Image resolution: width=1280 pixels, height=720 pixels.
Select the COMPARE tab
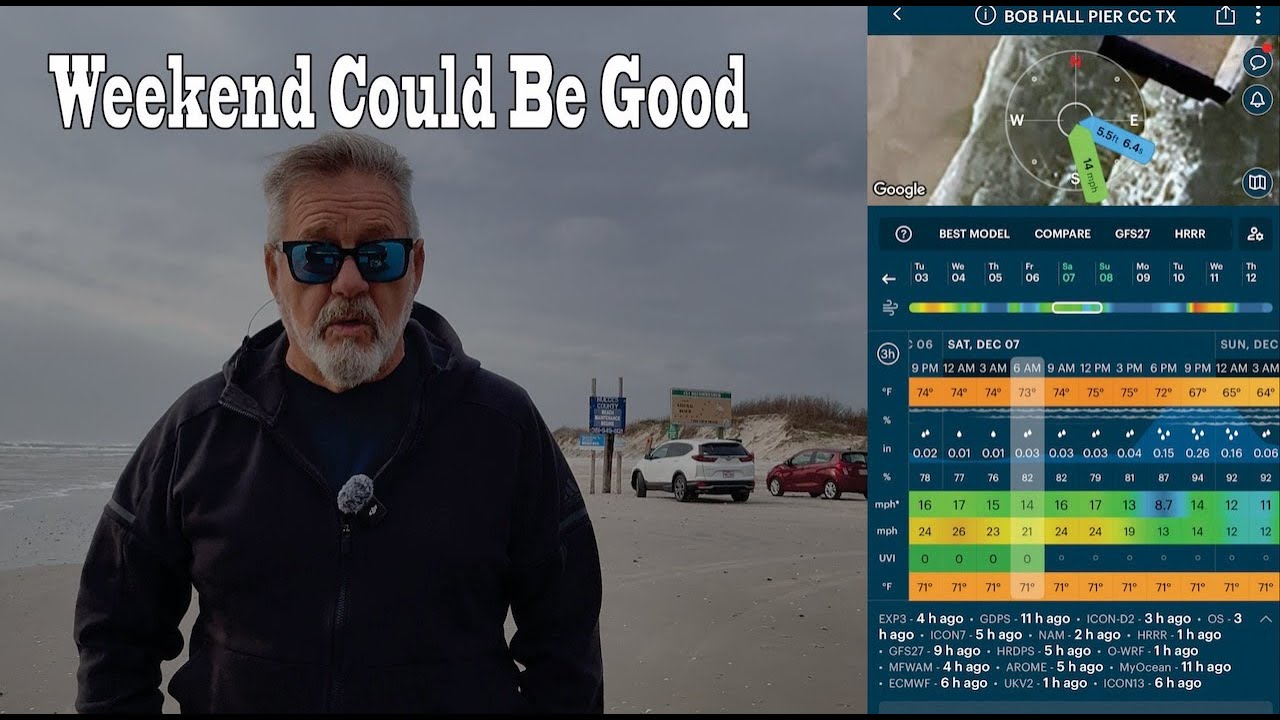point(1062,234)
